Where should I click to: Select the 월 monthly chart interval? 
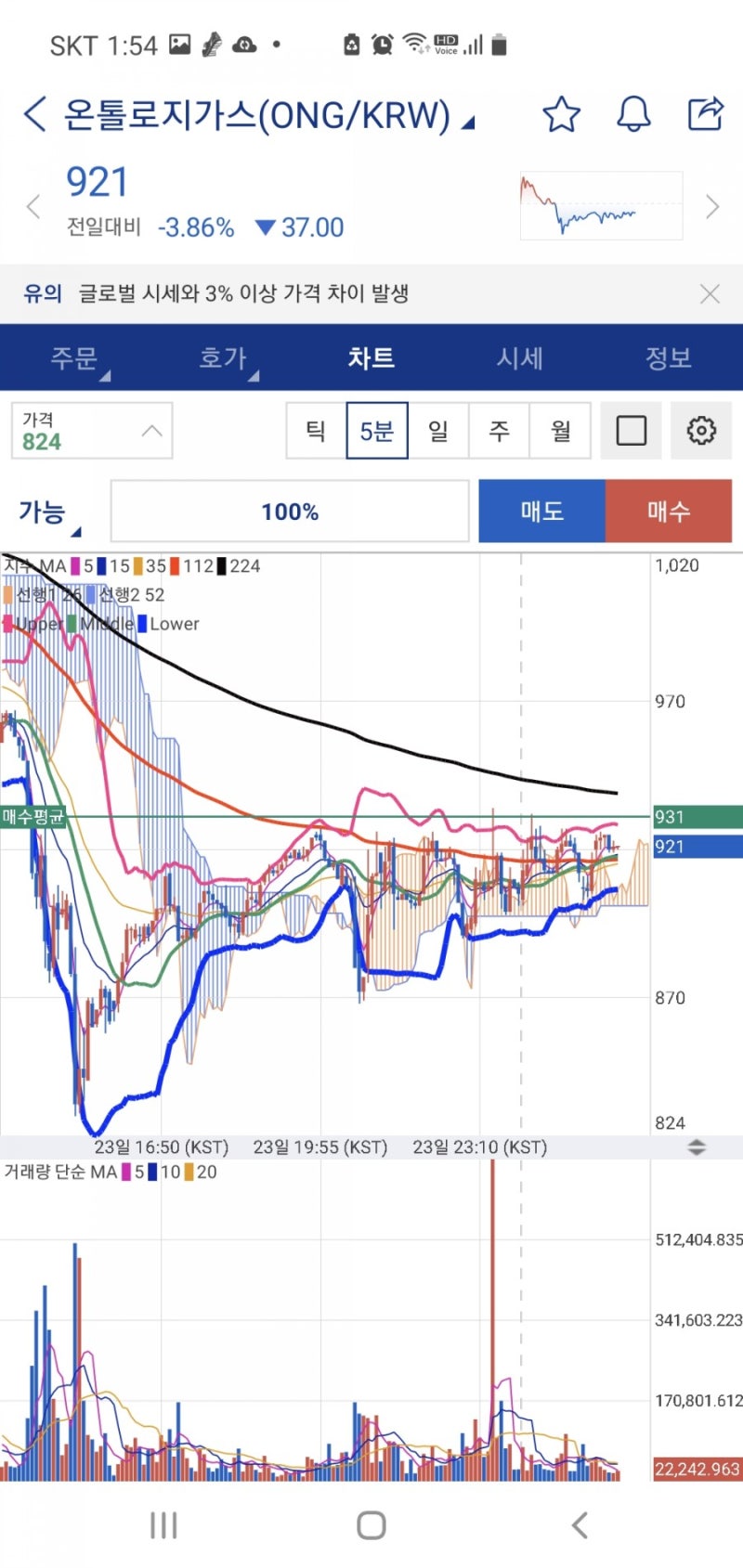[560, 431]
